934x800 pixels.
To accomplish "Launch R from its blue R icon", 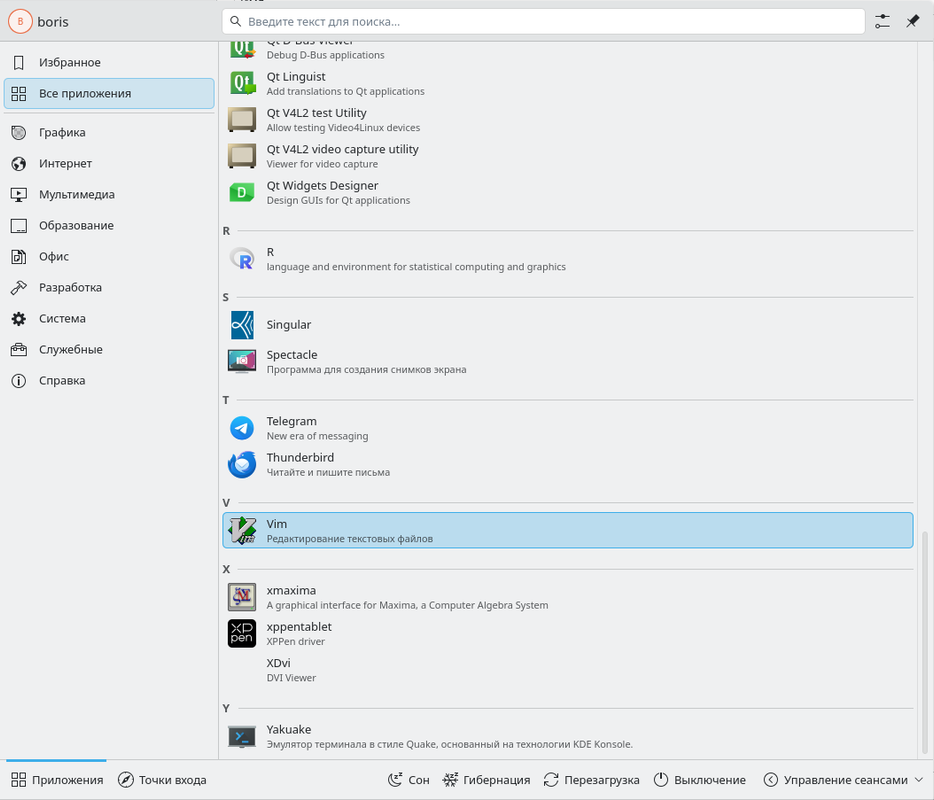I will coord(242,259).
